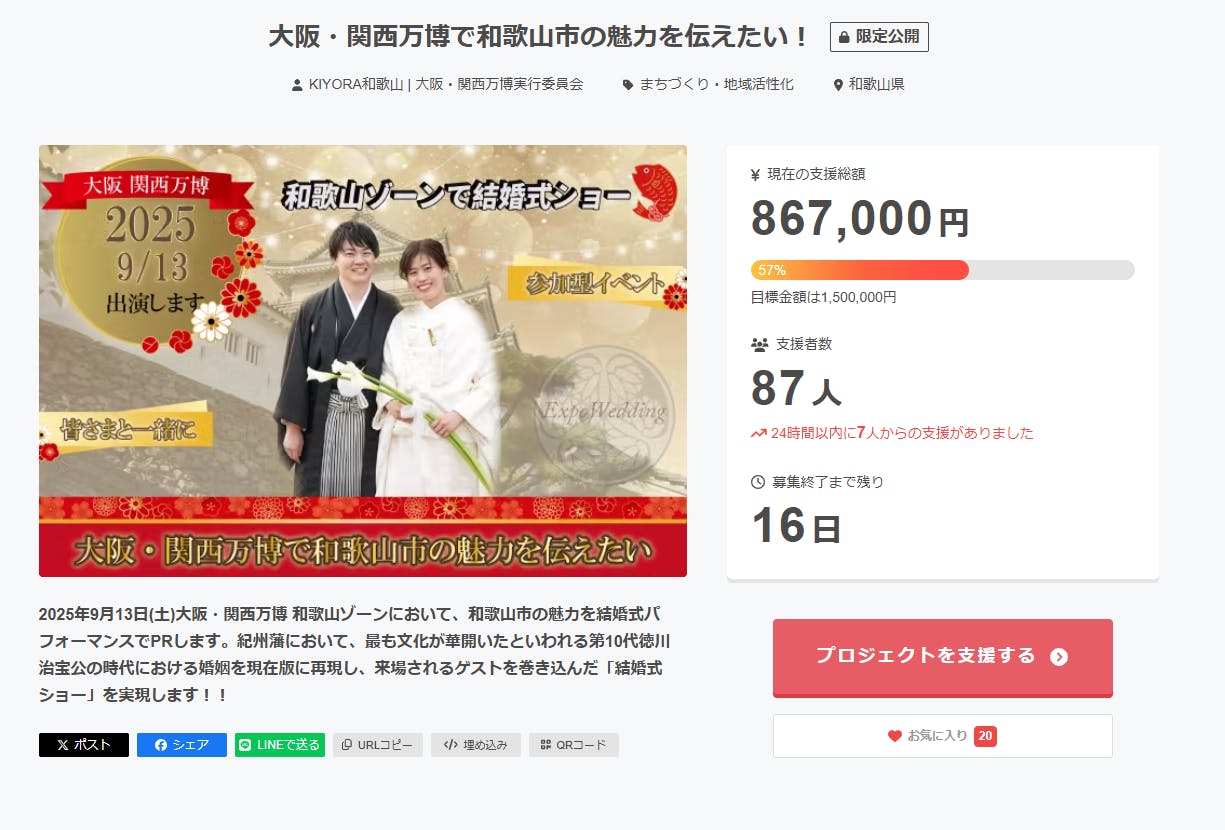Click the tag icon beside まちづくり
The image size is (1225, 830).
[x=628, y=85]
